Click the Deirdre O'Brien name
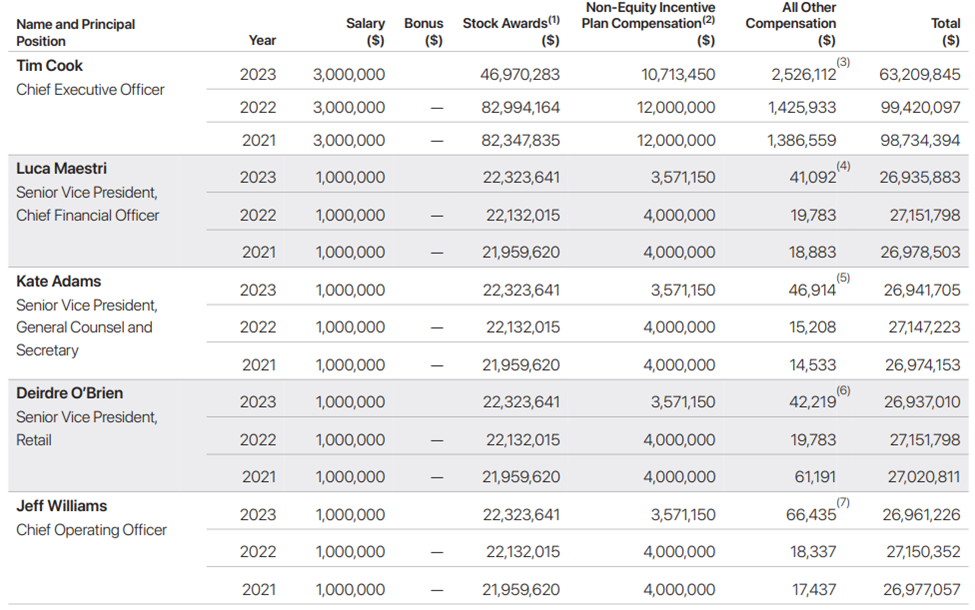This screenshot has width=975, height=610. (x=70, y=394)
